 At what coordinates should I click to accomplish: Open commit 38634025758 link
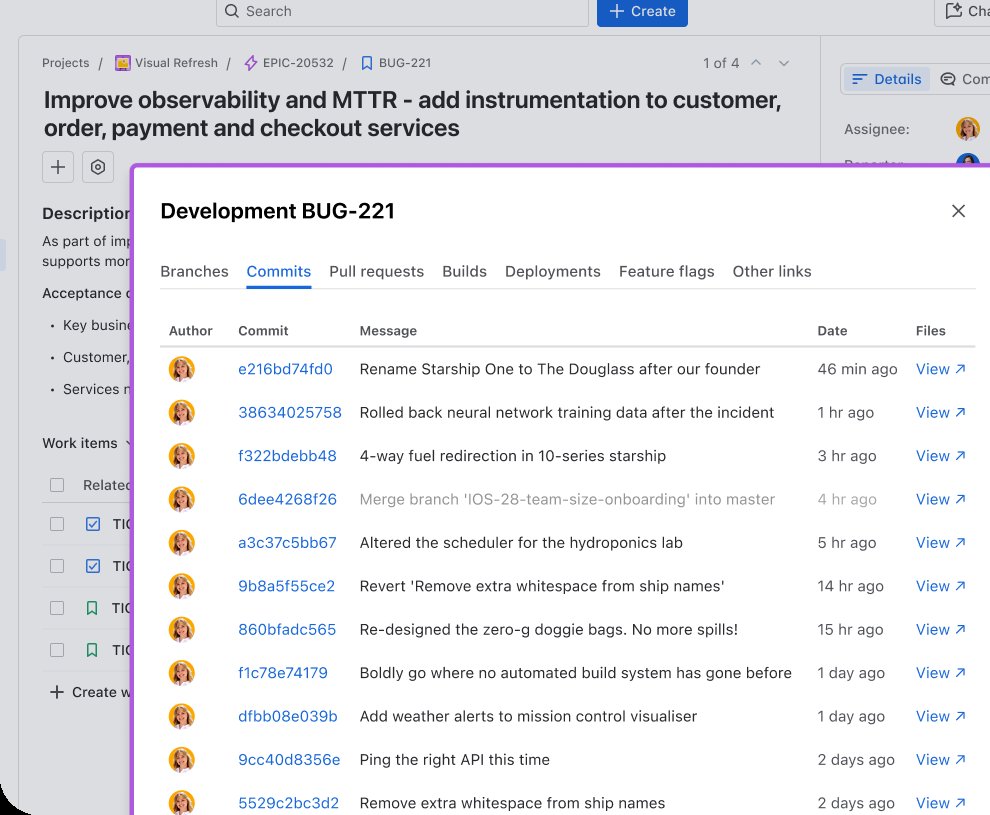tap(290, 413)
